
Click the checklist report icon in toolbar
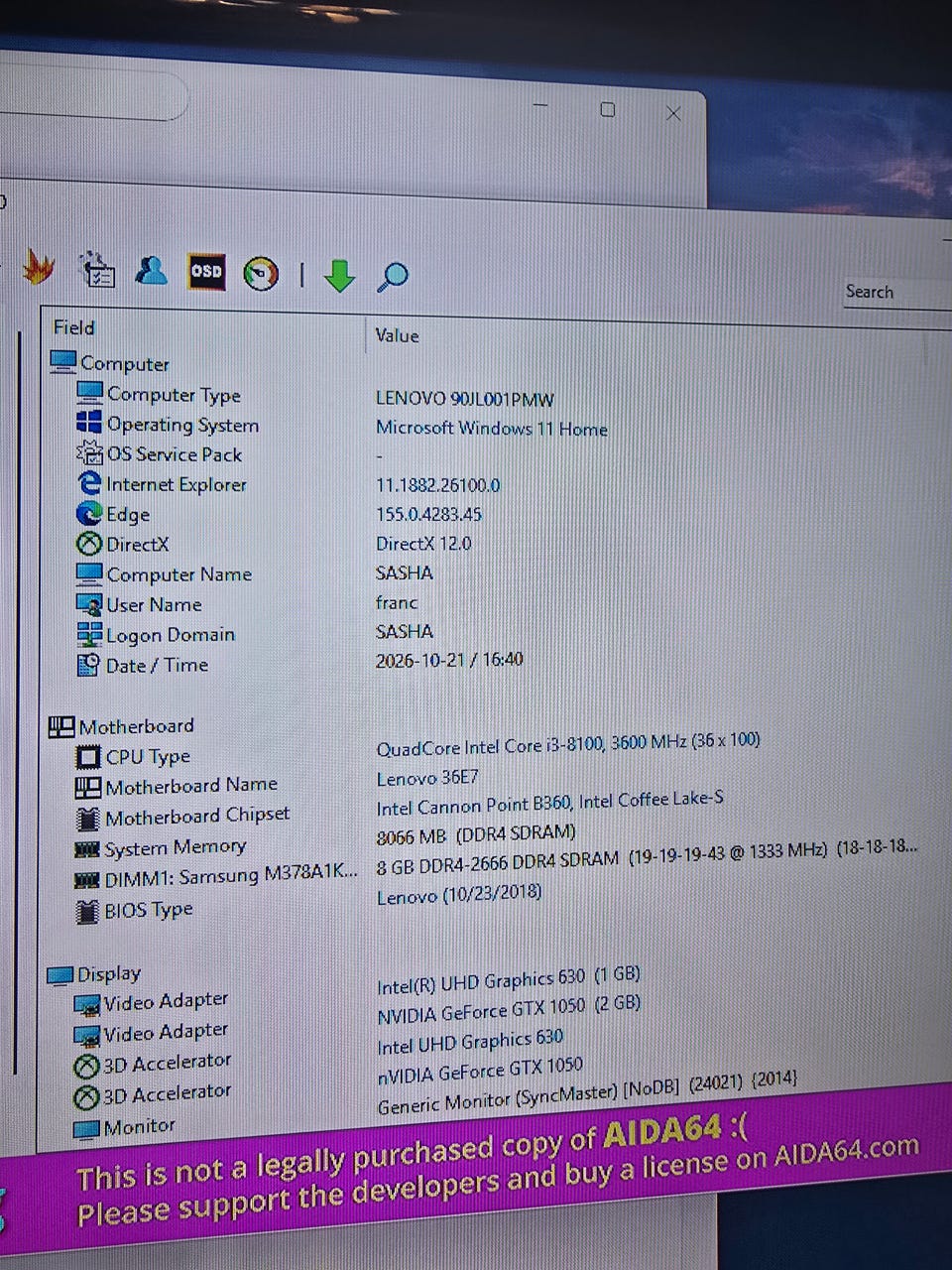tap(97, 269)
